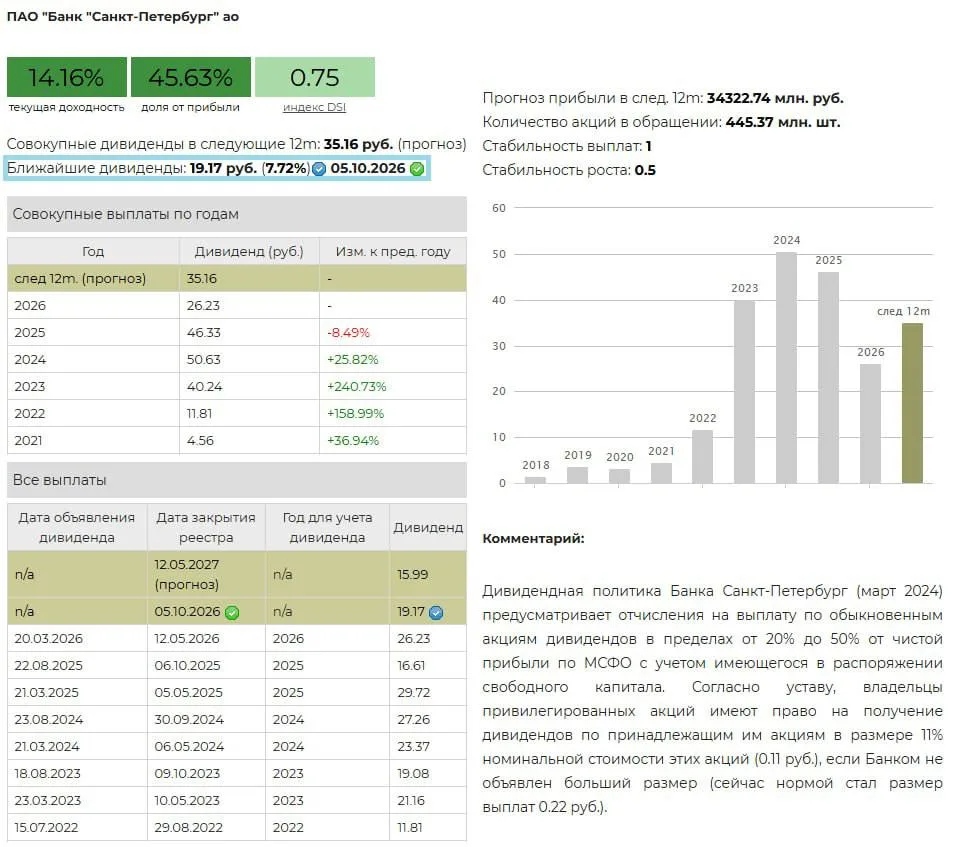Click the +158.99% change value

tap(355, 414)
